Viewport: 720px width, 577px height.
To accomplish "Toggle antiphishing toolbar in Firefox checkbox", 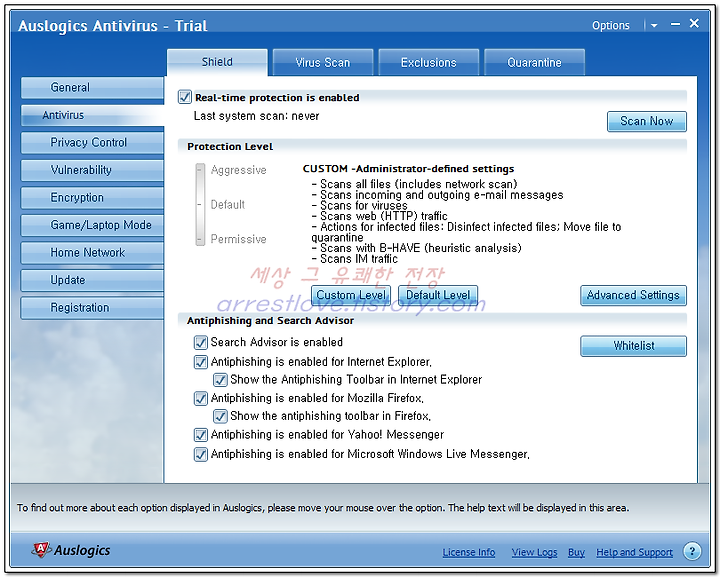I will point(220,416).
